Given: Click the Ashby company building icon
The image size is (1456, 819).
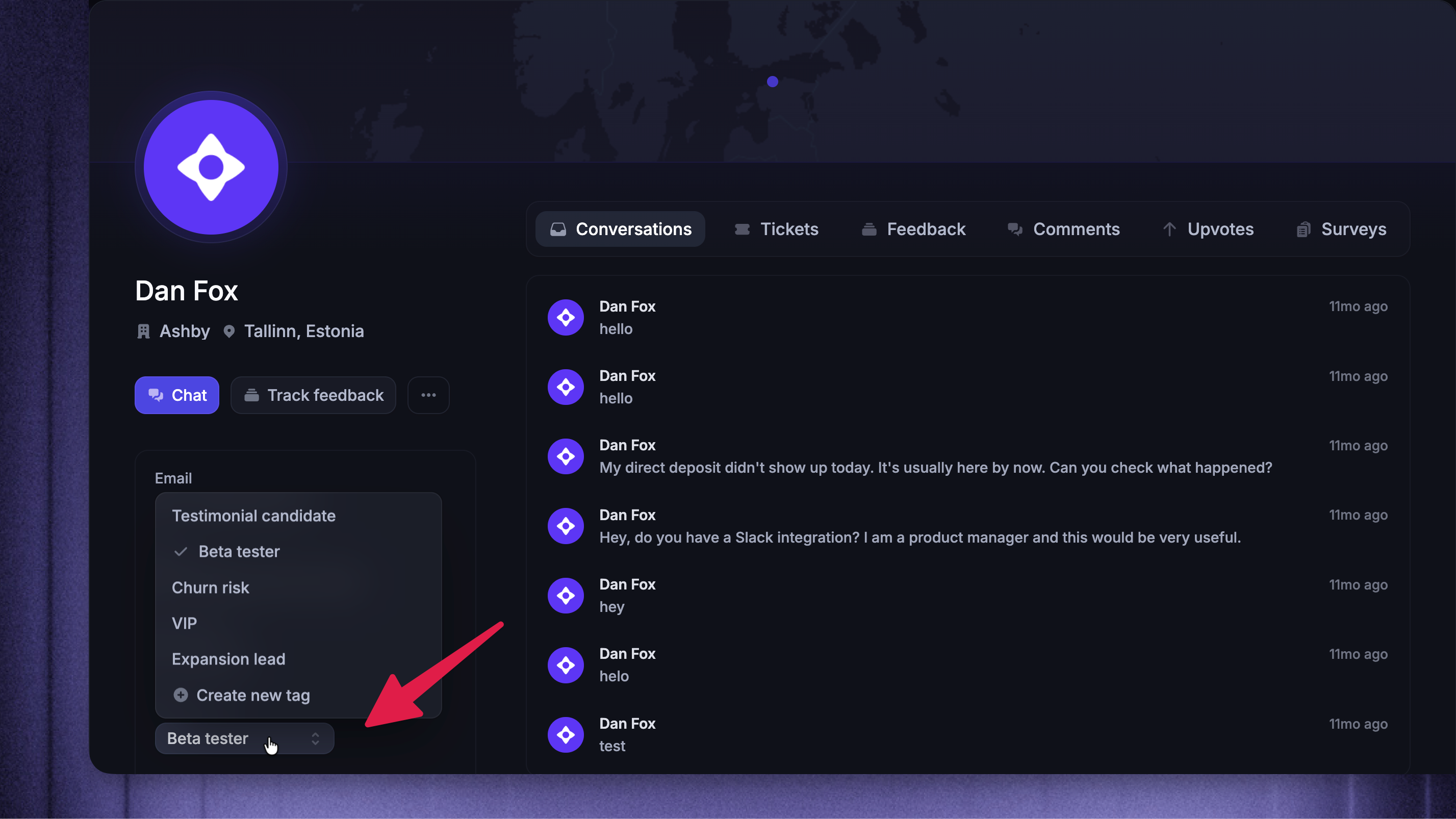Looking at the screenshot, I should 144,331.
